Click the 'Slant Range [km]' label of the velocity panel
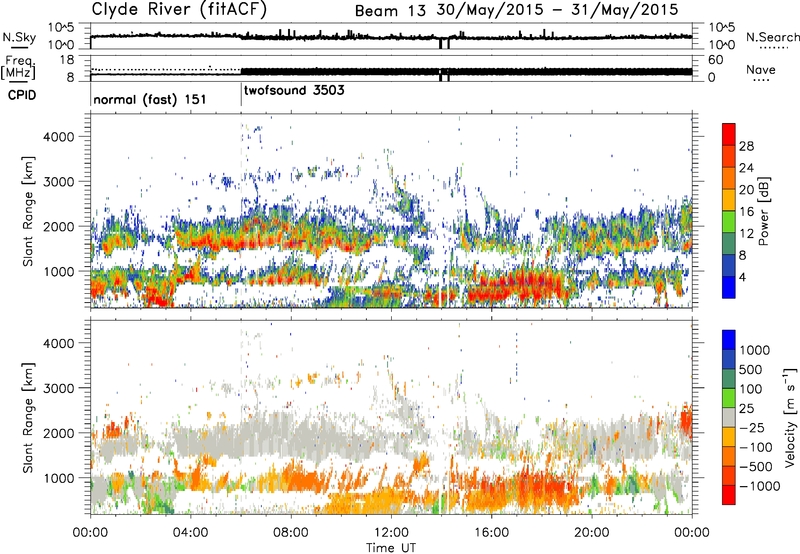This screenshot has height=554, width=800. (29, 417)
